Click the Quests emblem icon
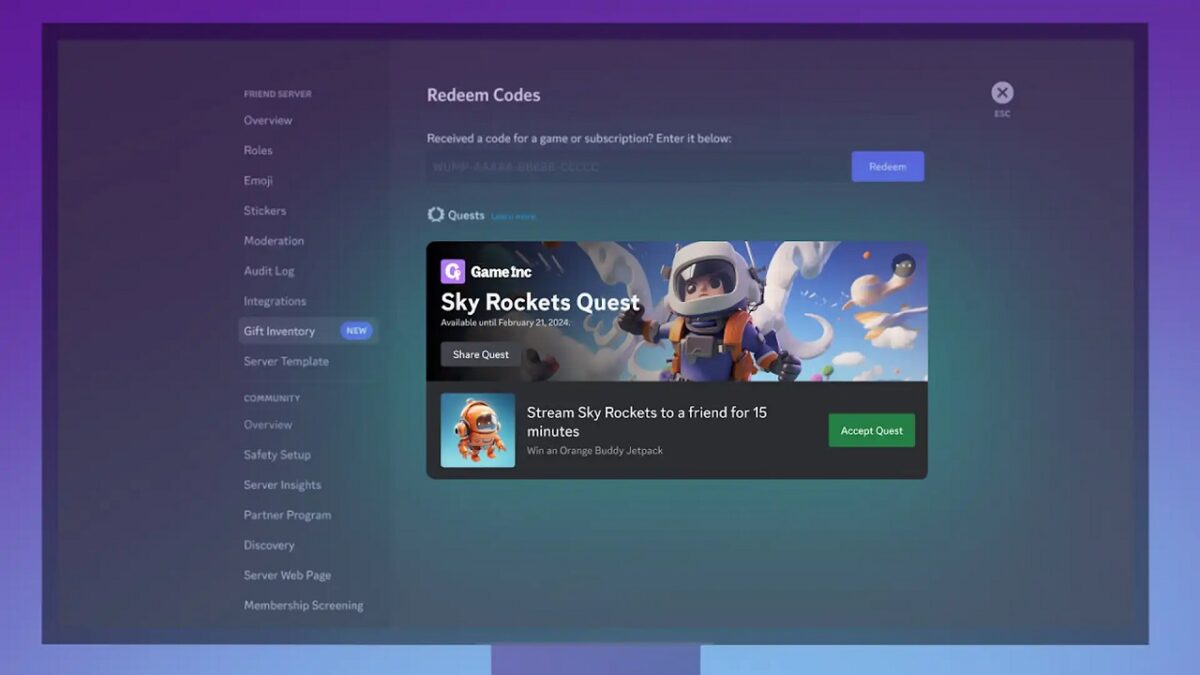Screen dimensions: 1200x675 [435, 214]
